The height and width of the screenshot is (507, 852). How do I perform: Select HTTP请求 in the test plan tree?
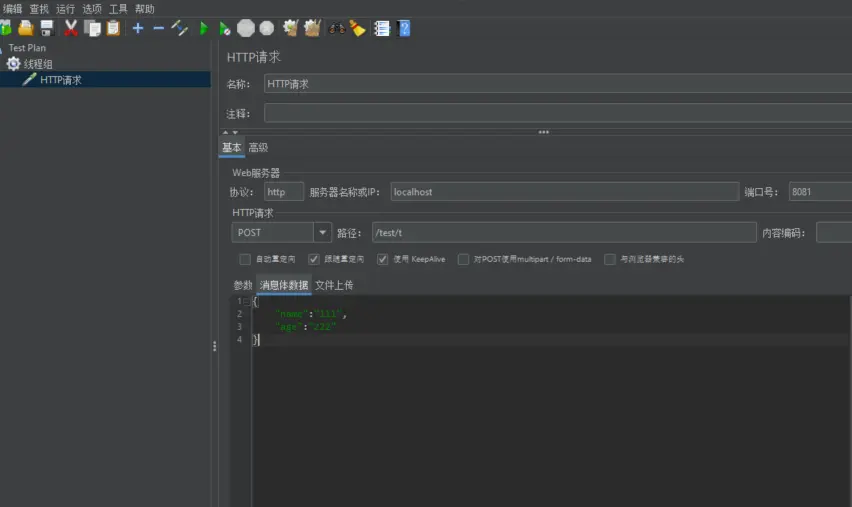pos(60,80)
